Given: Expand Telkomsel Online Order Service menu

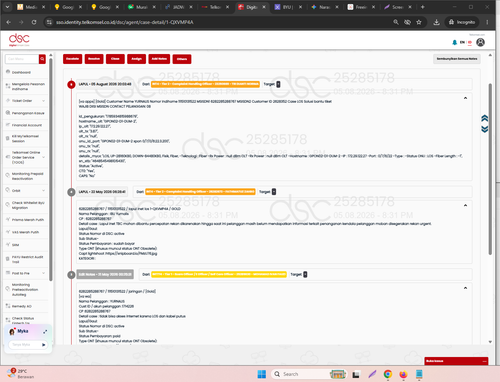Looking at the screenshot, I should point(25,157).
